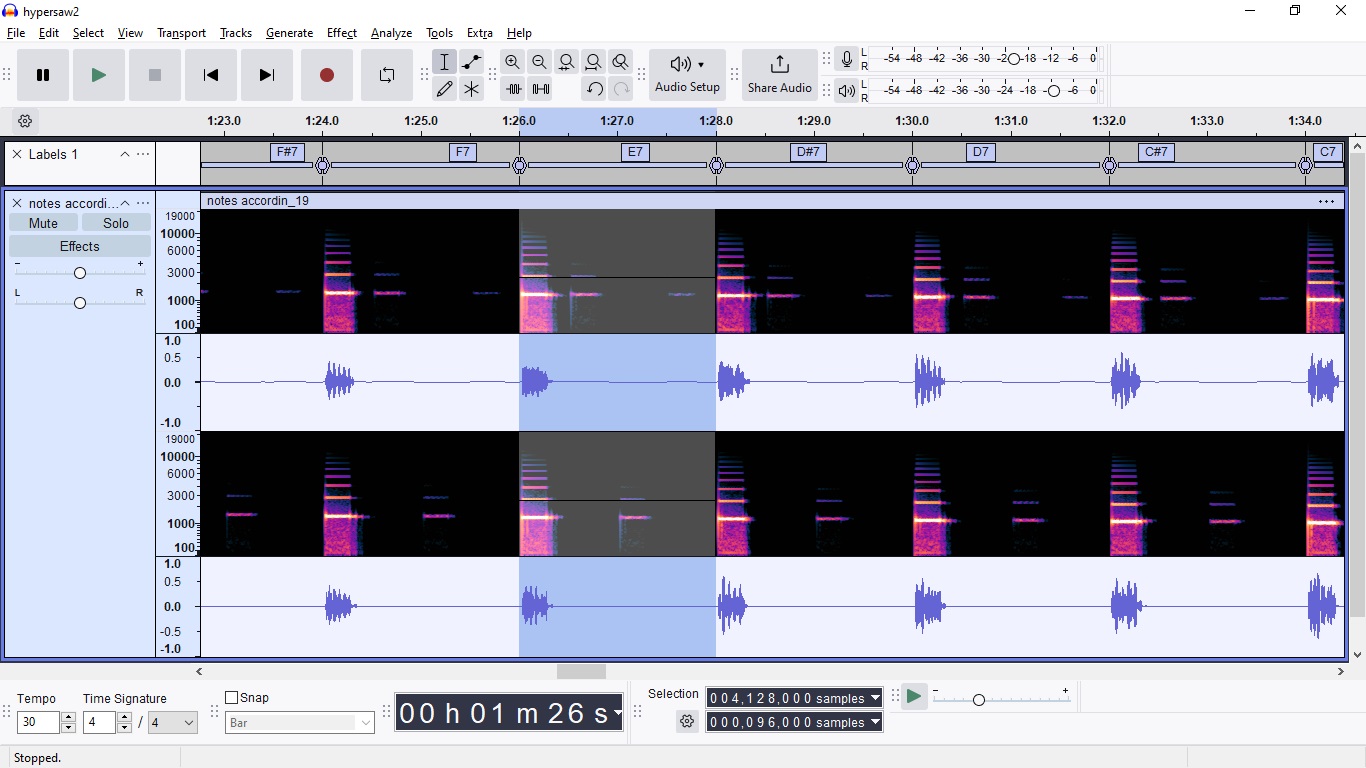Click time signature numerator field
1366x768 pixels.
click(x=99, y=722)
